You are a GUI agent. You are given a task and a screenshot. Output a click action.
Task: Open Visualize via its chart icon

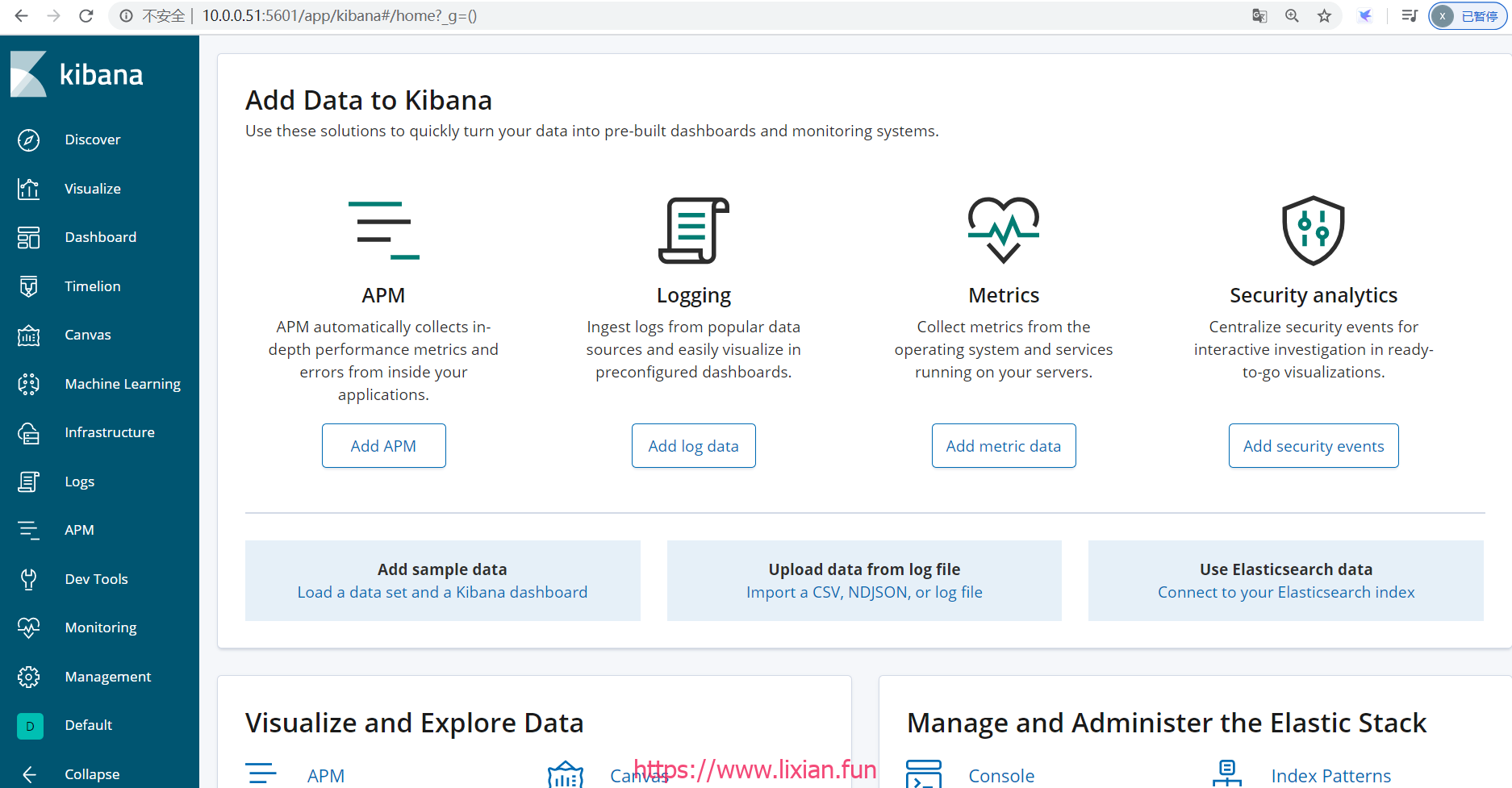[x=28, y=189]
